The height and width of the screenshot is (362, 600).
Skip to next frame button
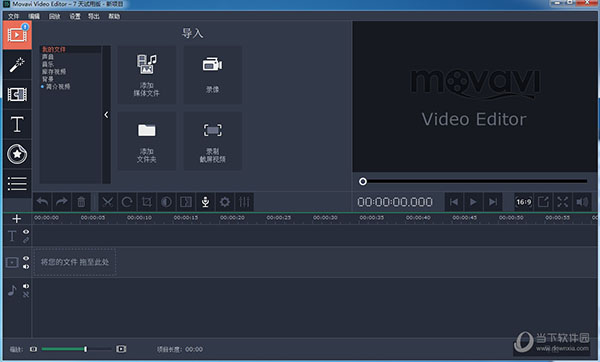[x=493, y=202]
